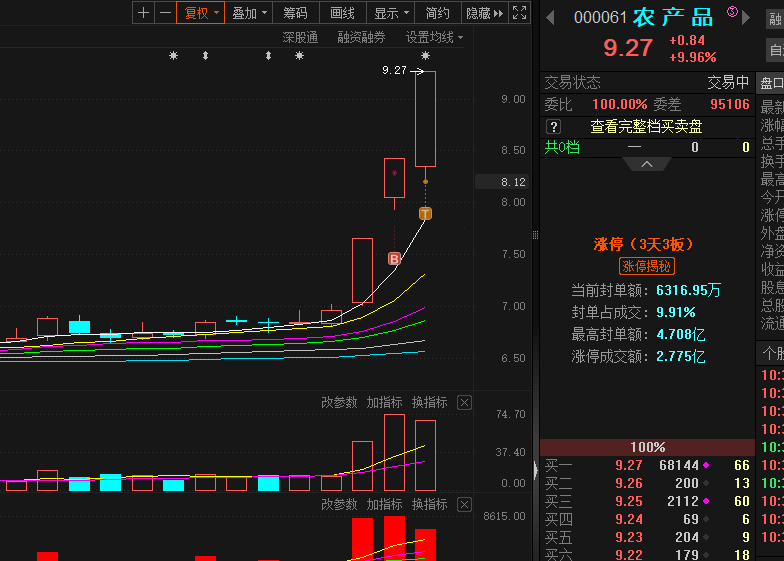Collapse order book with up chevron
Image resolution: width=784 pixels, height=561 pixels.
[646, 164]
